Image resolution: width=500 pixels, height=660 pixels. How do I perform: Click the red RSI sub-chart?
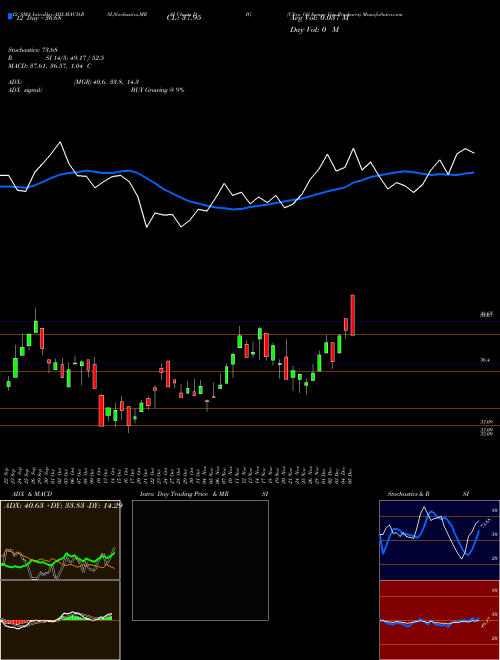pyautogui.click(x=439, y=620)
